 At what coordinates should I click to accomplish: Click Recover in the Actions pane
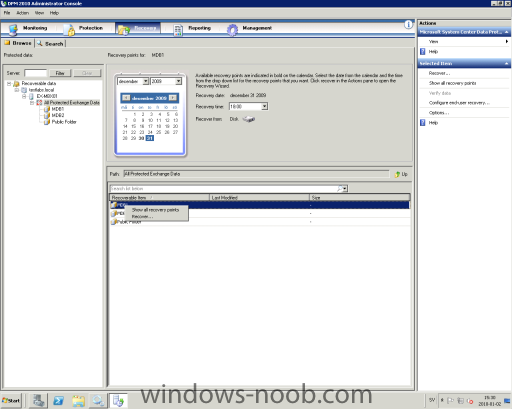coord(439,73)
